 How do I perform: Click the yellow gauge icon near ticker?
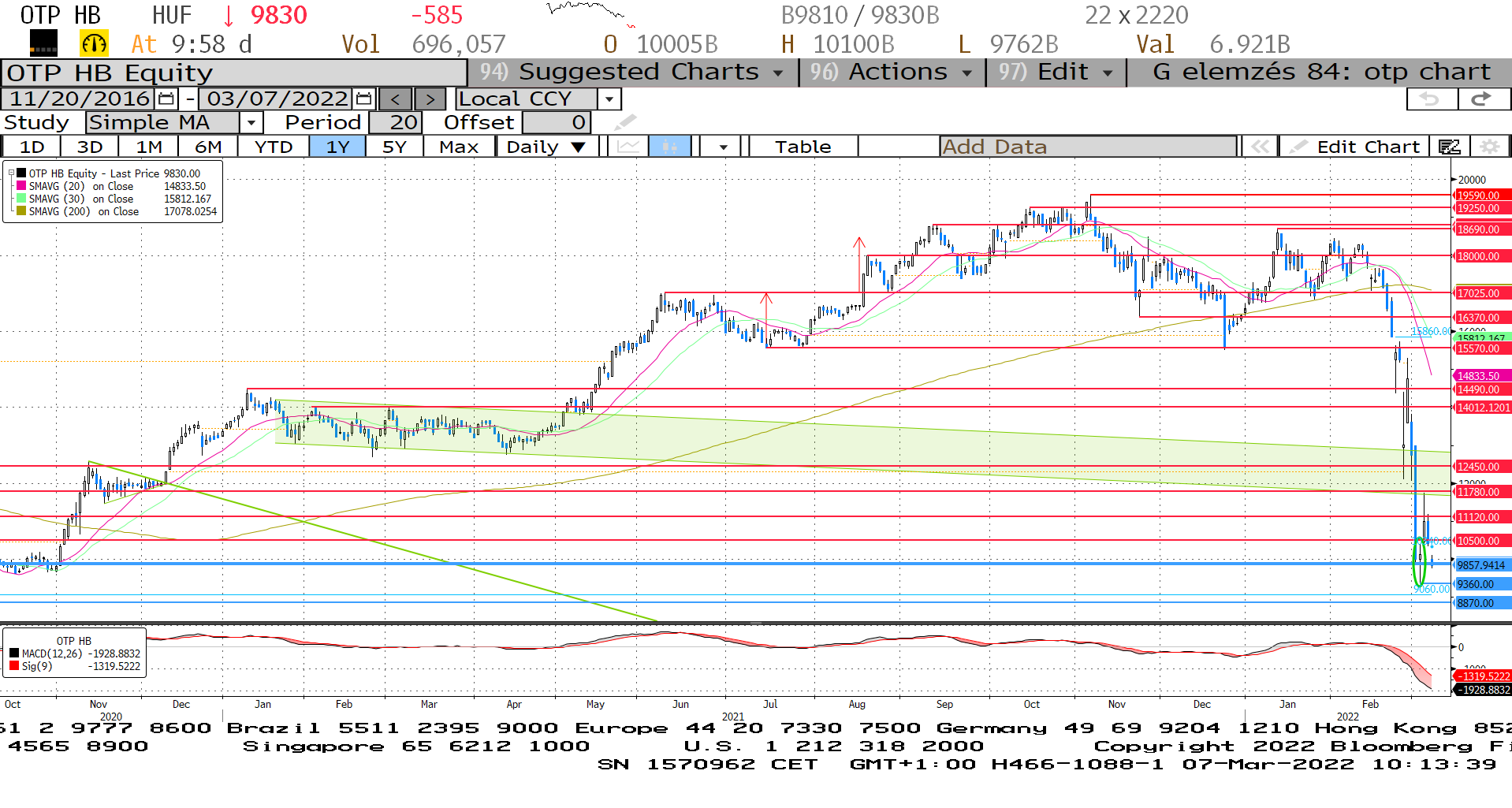coord(94,44)
